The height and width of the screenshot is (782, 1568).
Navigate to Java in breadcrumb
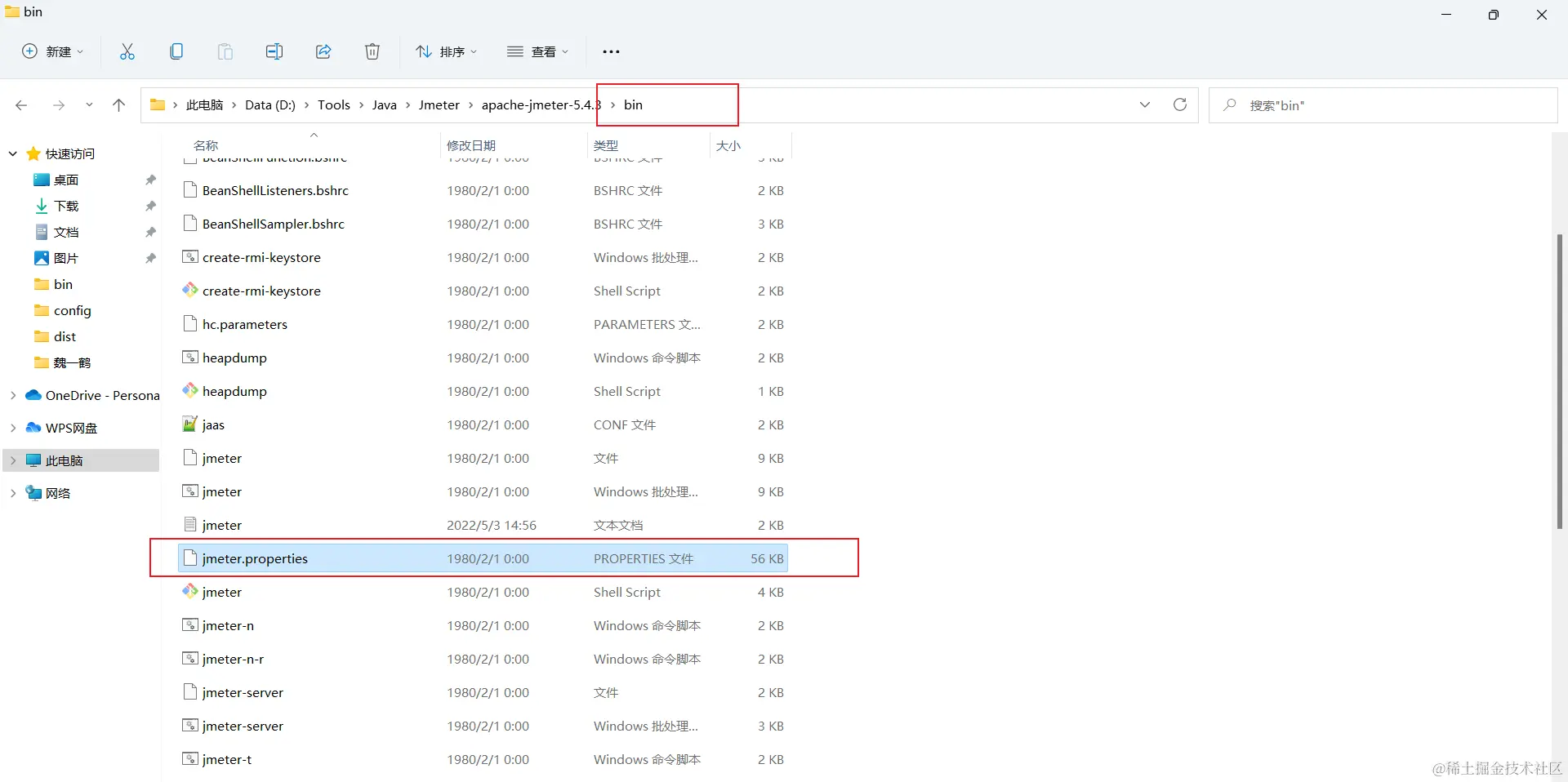385,104
